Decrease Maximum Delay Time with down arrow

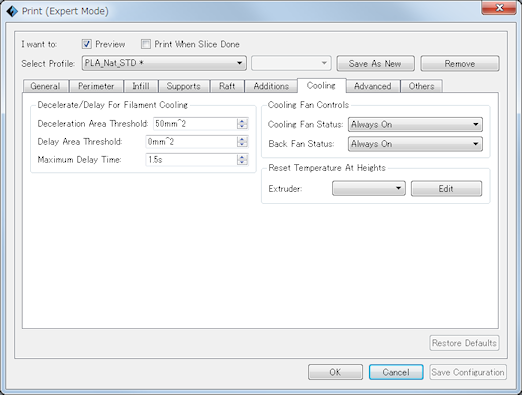pos(242,163)
